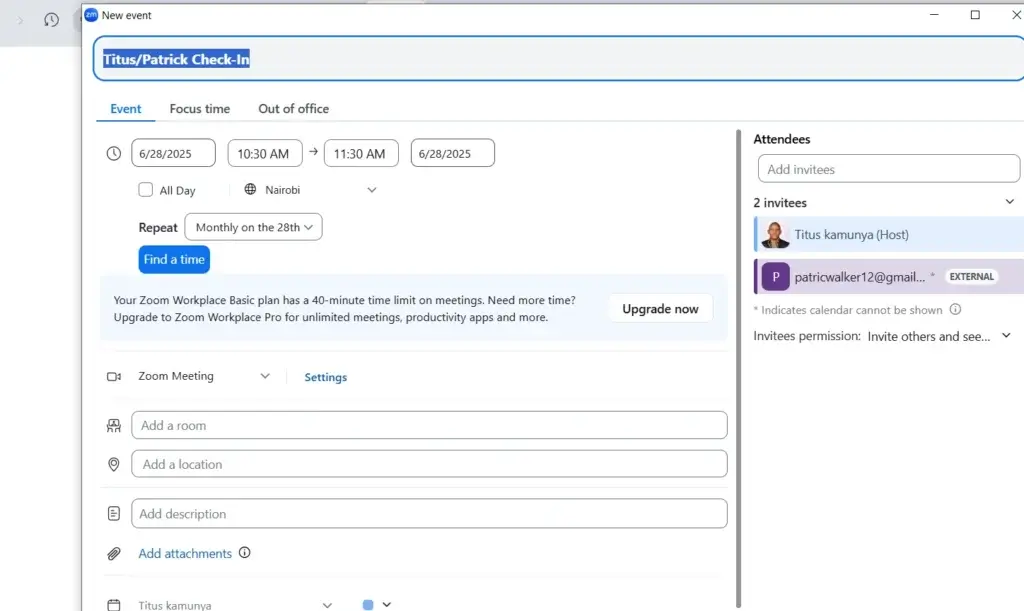
Task: Click the Add invitees field
Action: [889, 169]
